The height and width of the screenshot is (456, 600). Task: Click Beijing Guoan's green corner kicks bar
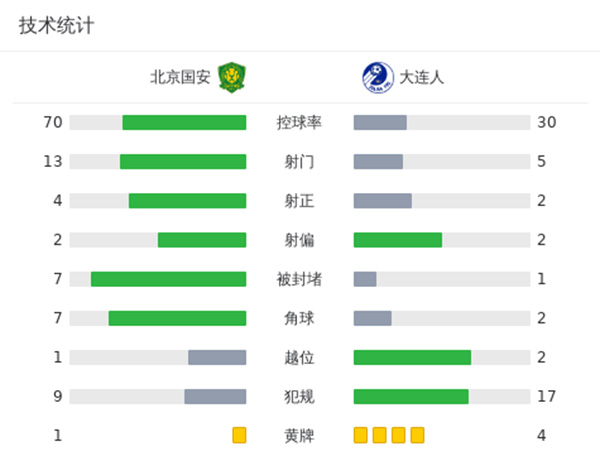tap(177, 318)
